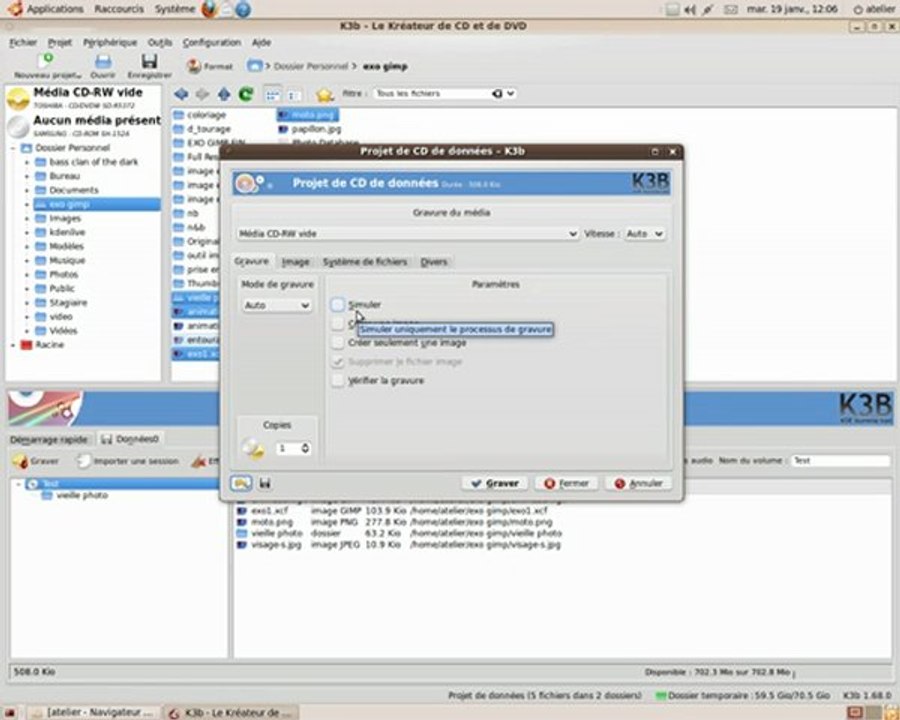900x720 pixels.
Task: Click show desktop icon in the bottom panel
Action: point(10,713)
